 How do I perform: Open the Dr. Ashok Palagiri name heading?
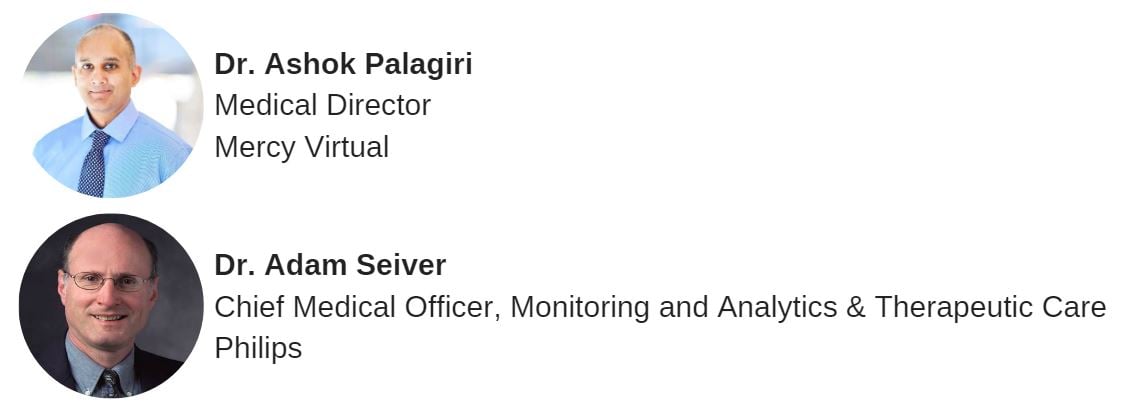(343, 64)
